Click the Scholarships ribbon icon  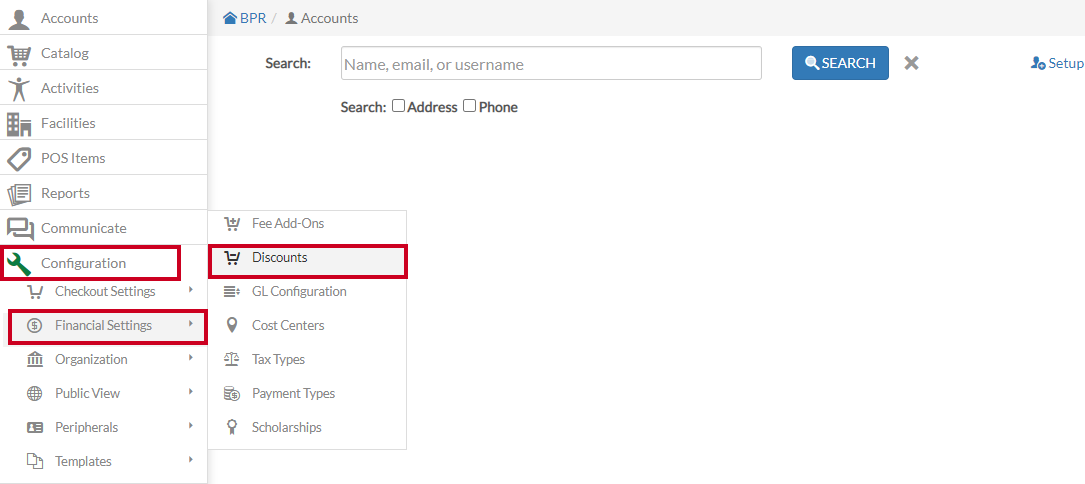pos(232,427)
